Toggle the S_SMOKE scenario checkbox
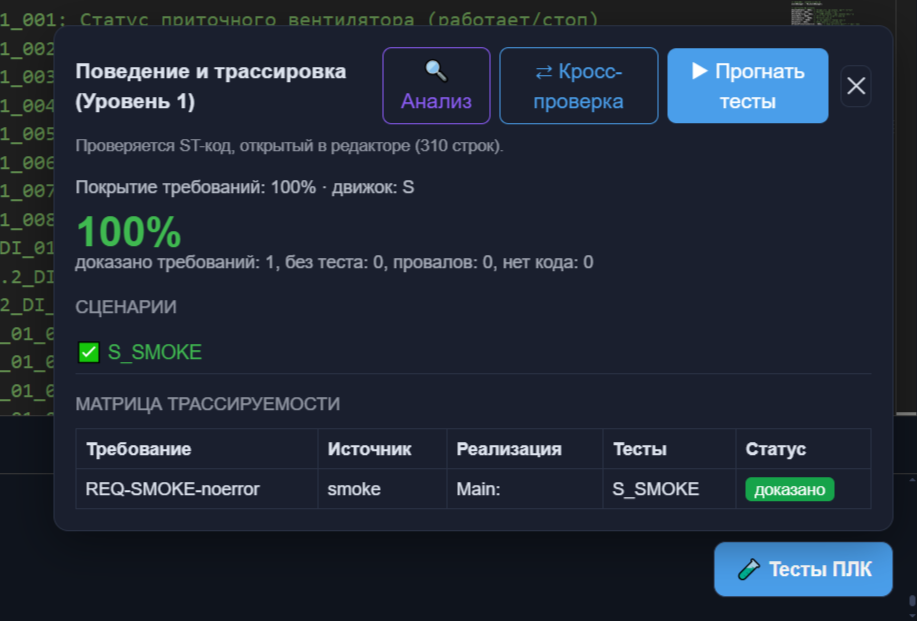The image size is (917, 621). point(89,353)
